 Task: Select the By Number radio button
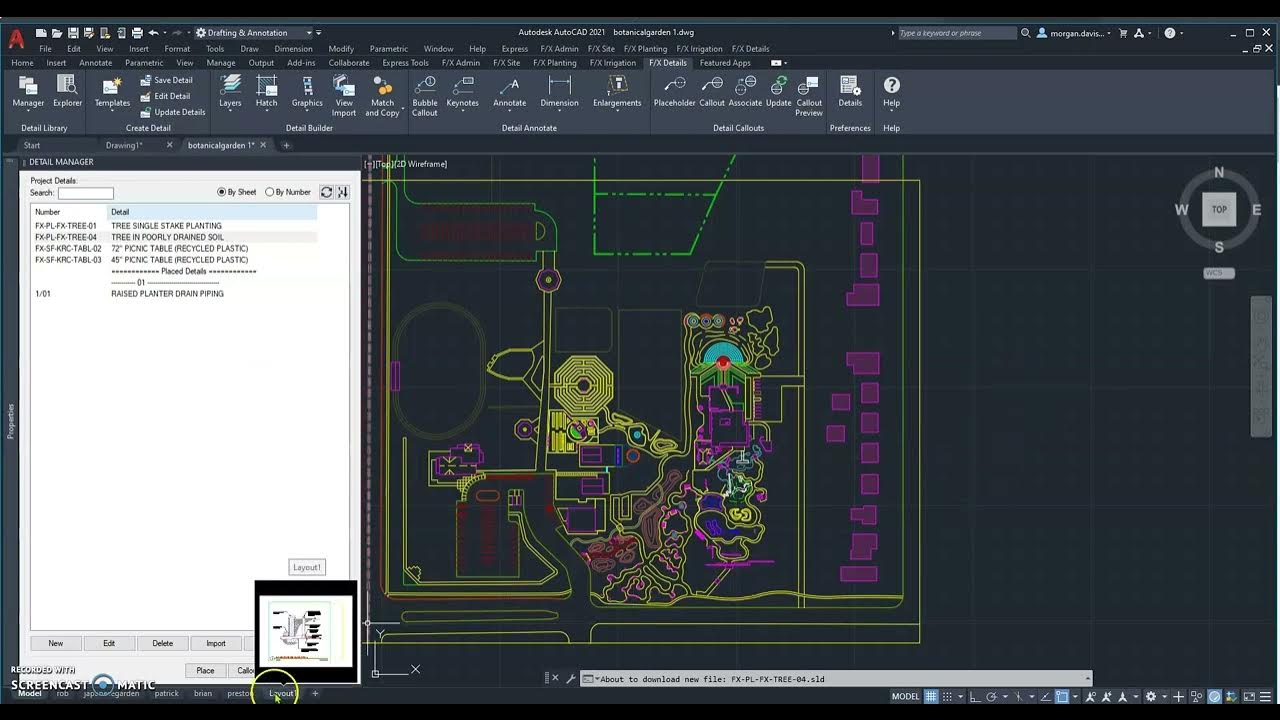click(x=288, y=192)
